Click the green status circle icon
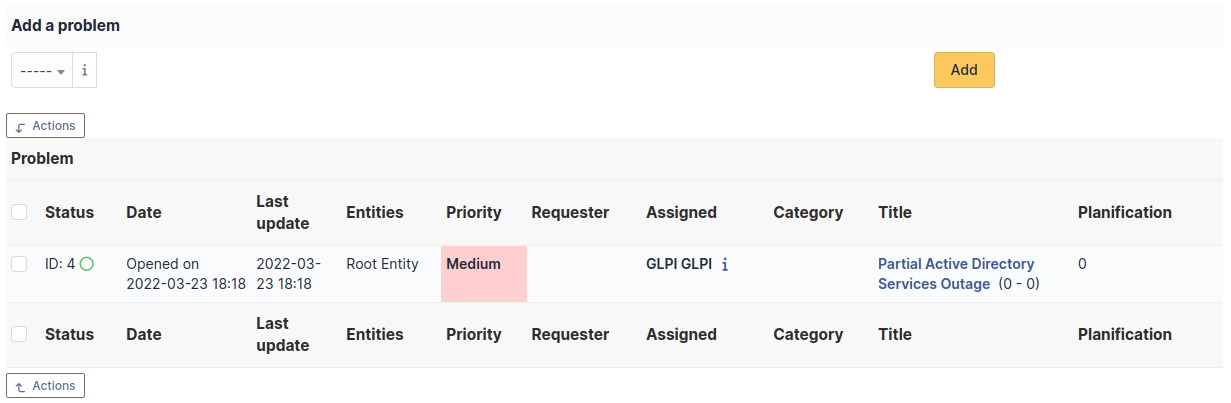This screenshot has width=1231, height=403. pos(87,264)
